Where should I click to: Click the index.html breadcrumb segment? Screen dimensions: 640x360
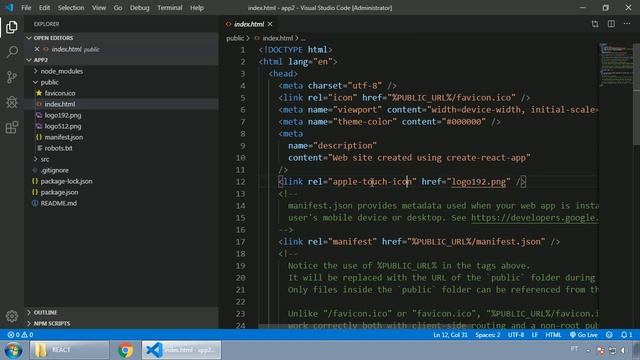[x=278, y=38]
